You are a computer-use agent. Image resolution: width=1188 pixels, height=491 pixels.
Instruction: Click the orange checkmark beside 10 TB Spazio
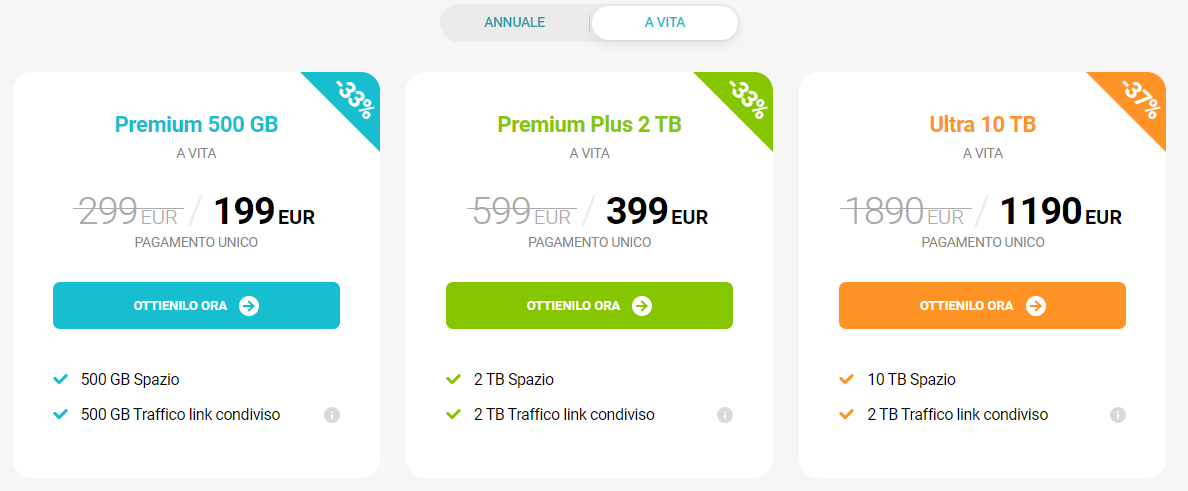(846, 380)
